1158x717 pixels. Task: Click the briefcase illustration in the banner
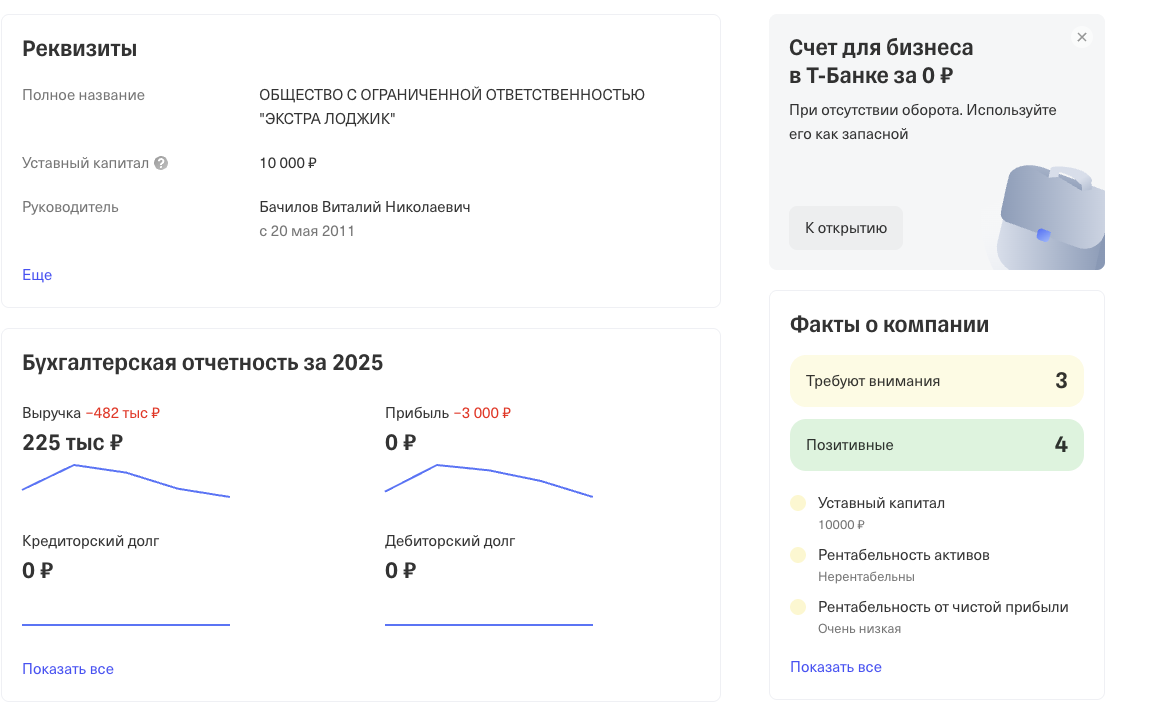[x=1051, y=217]
